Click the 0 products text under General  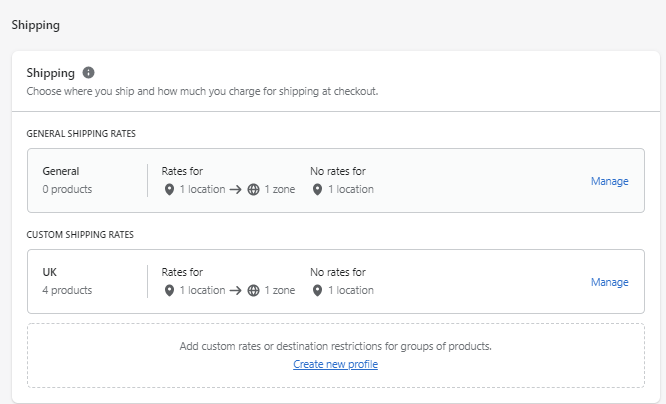click(67, 189)
